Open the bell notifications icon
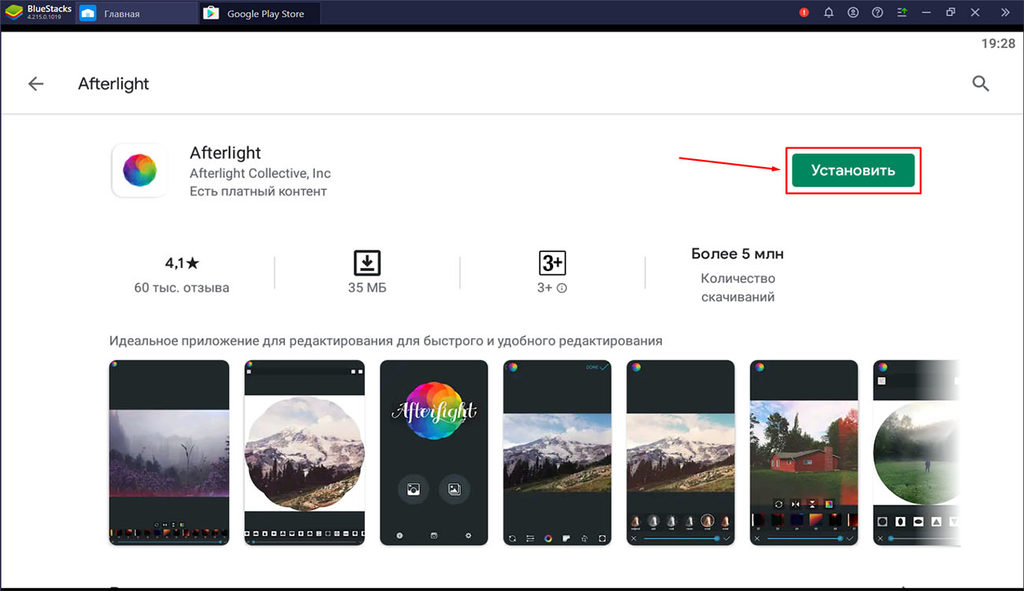Viewport: 1024px width, 591px height. (828, 12)
